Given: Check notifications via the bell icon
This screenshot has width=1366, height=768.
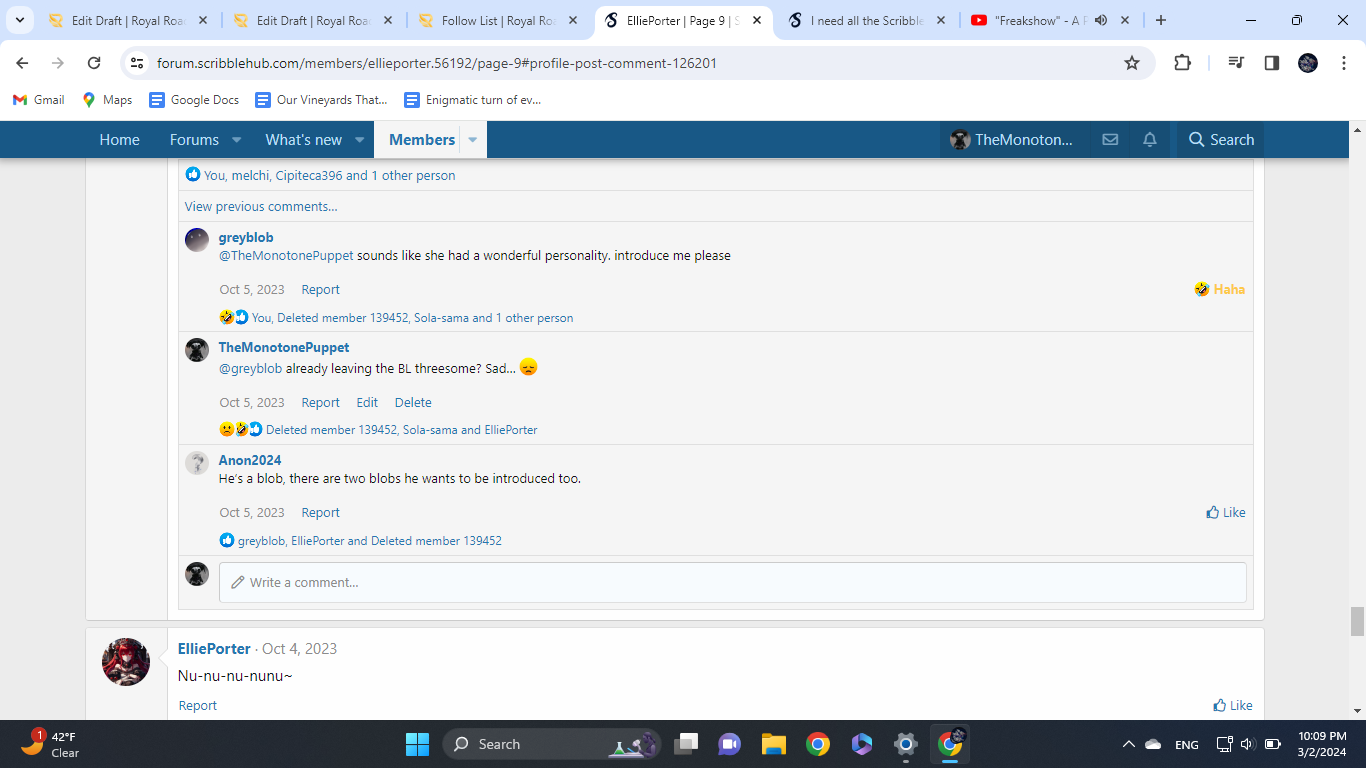Looking at the screenshot, I should (1149, 139).
